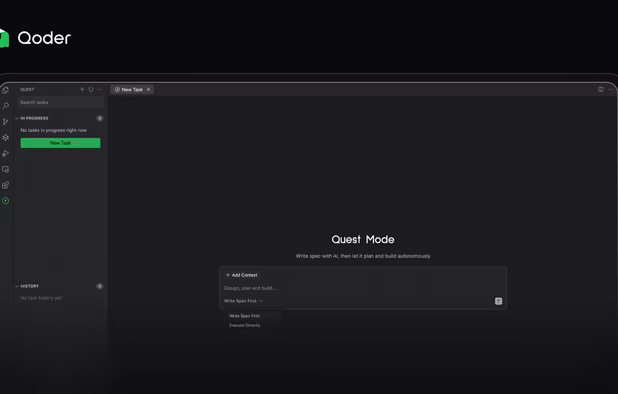
Task: Click the green New Task button
Action: [60, 143]
